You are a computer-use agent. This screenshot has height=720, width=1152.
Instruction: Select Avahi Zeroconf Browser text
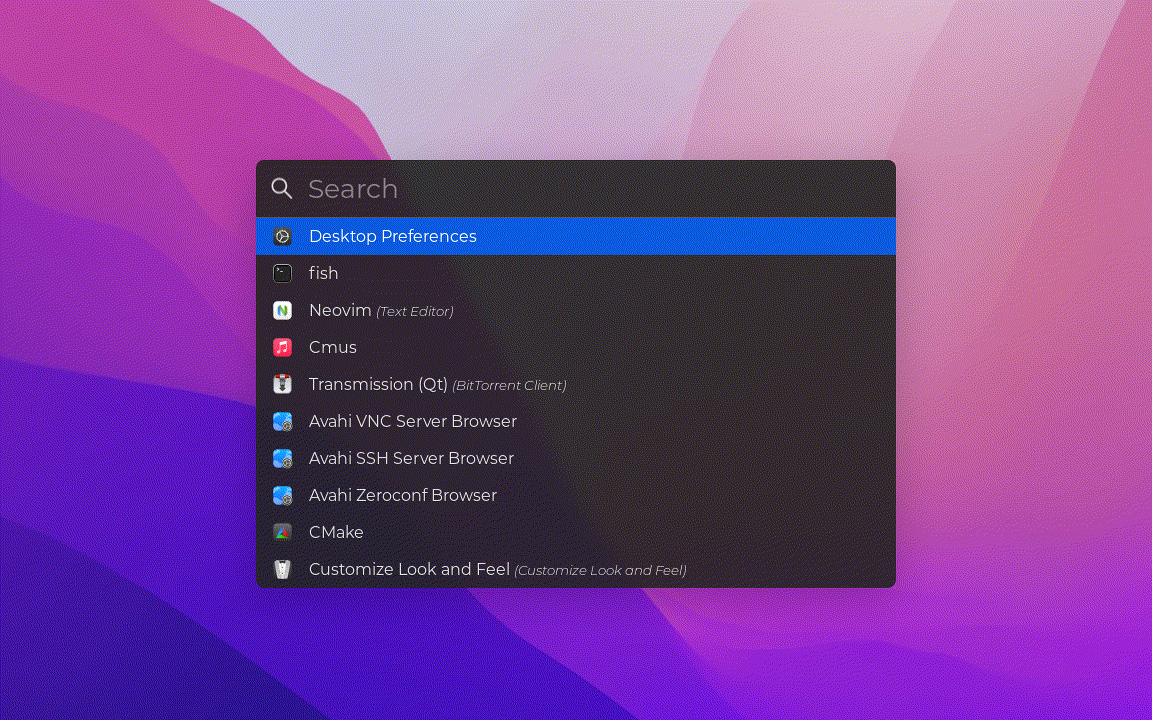[x=403, y=495]
